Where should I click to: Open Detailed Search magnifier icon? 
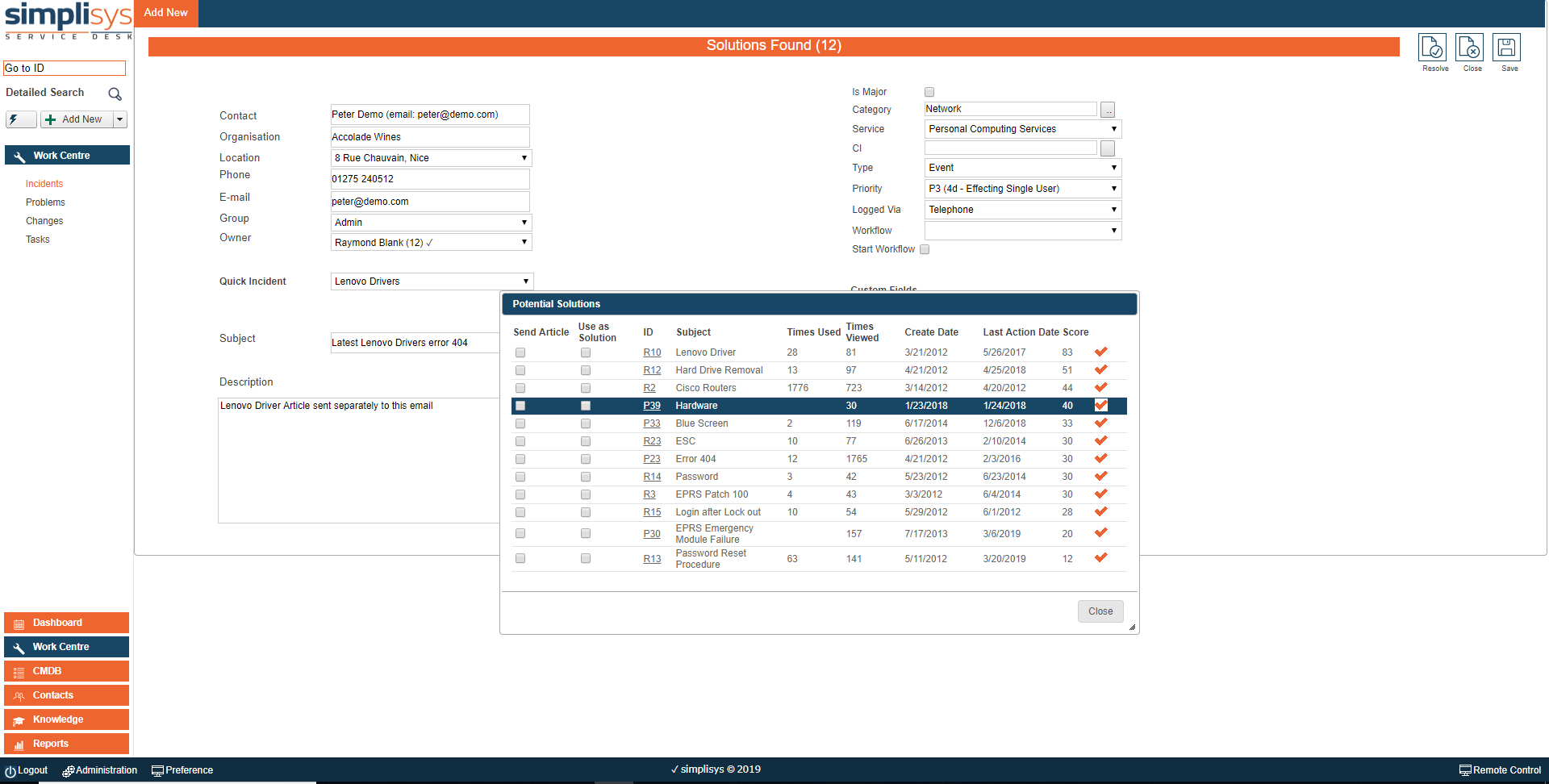pos(115,94)
